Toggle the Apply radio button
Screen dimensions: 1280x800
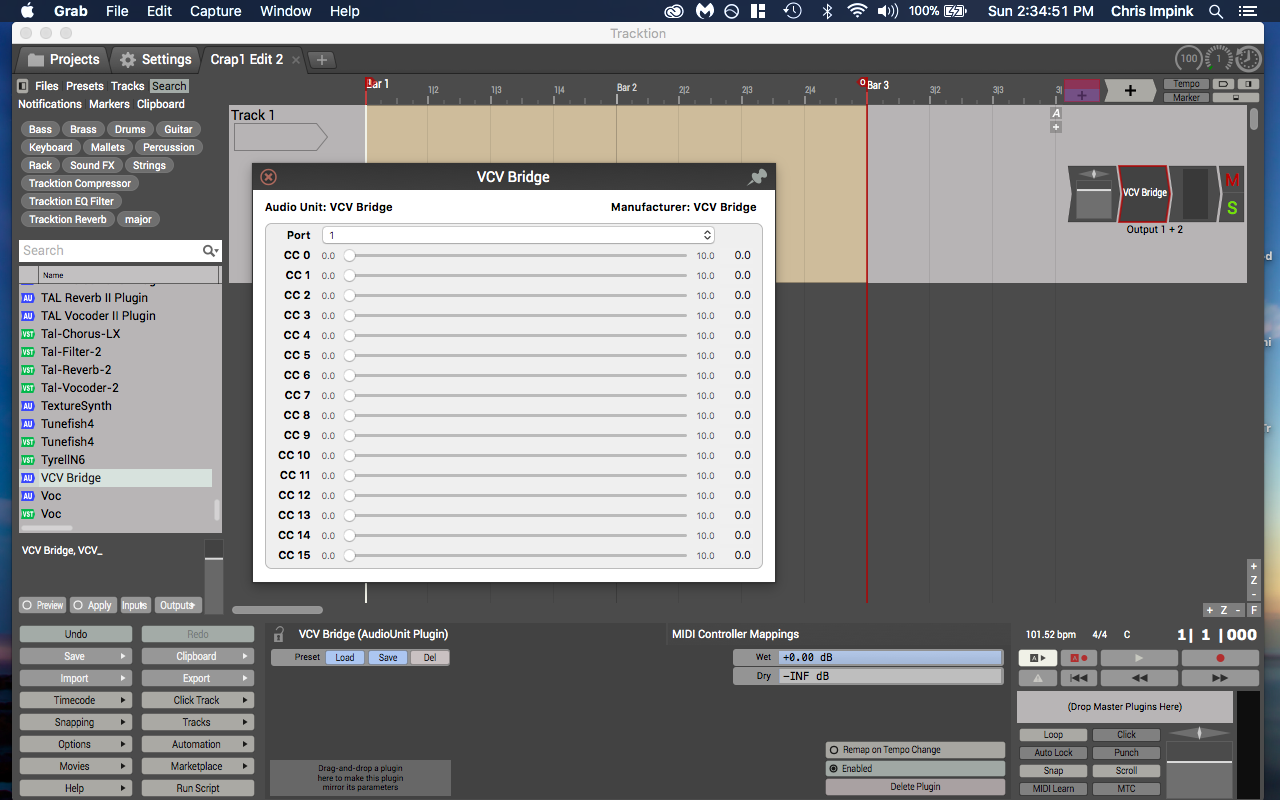click(93, 605)
